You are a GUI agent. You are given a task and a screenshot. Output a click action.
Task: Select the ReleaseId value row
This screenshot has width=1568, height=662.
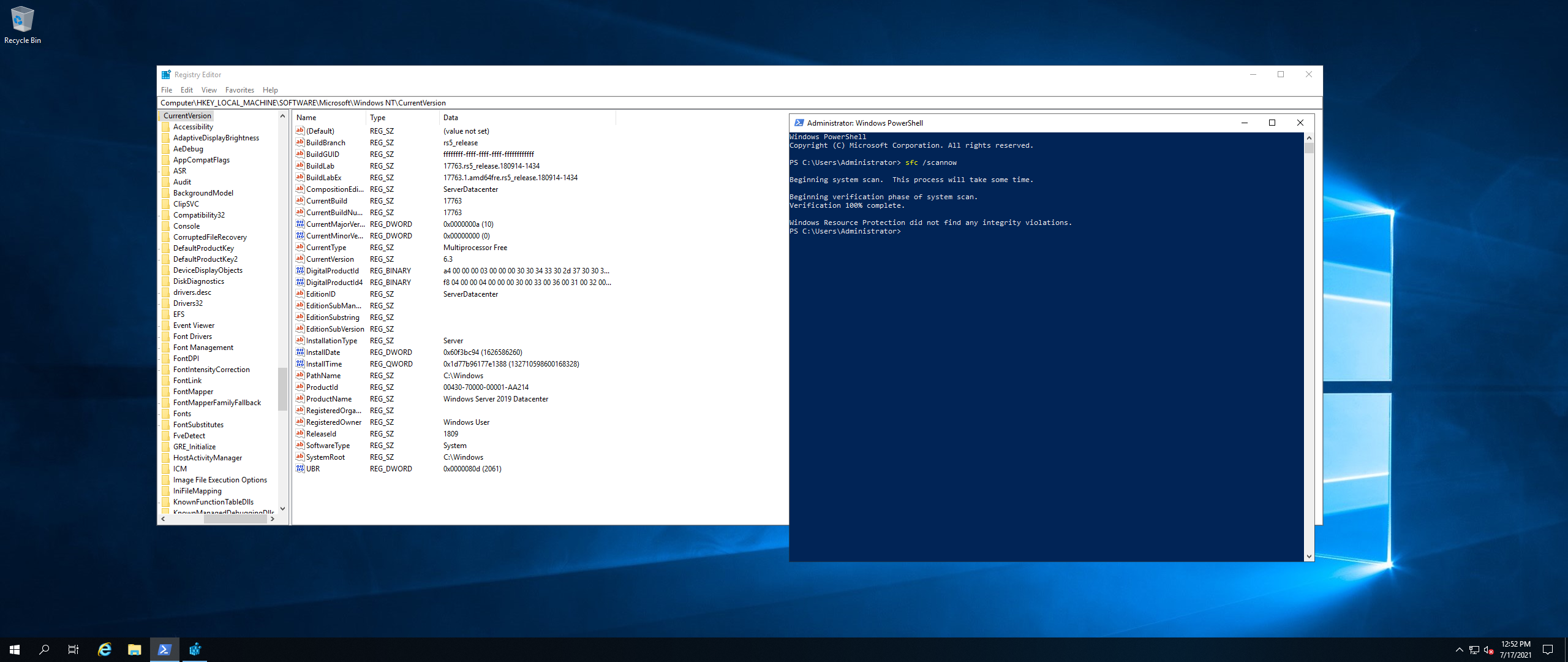click(x=454, y=433)
